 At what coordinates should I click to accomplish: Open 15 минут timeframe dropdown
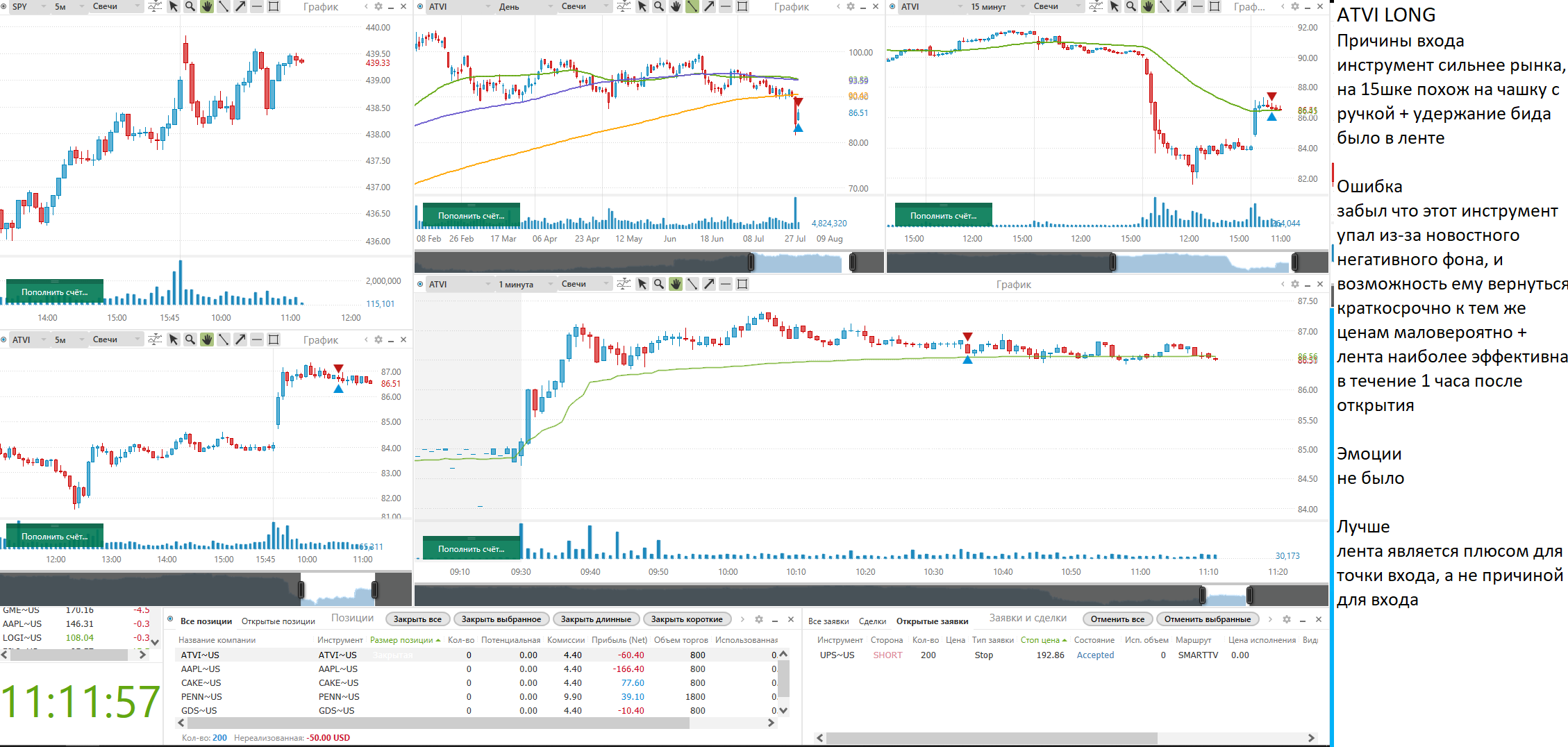[x=998, y=6]
